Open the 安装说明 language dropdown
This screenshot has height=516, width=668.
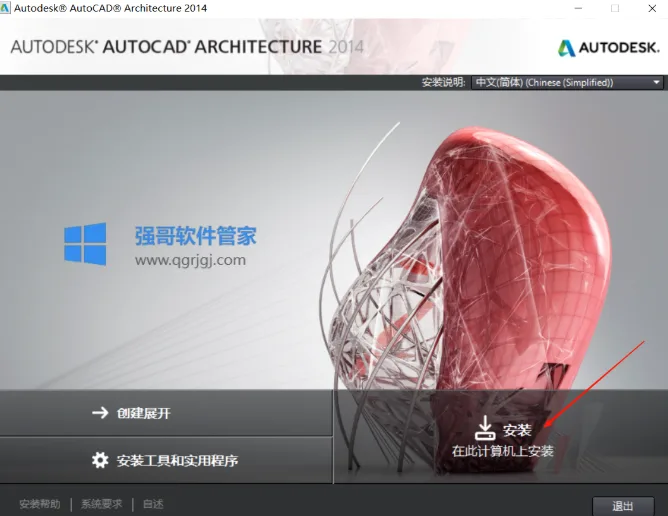tap(567, 82)
